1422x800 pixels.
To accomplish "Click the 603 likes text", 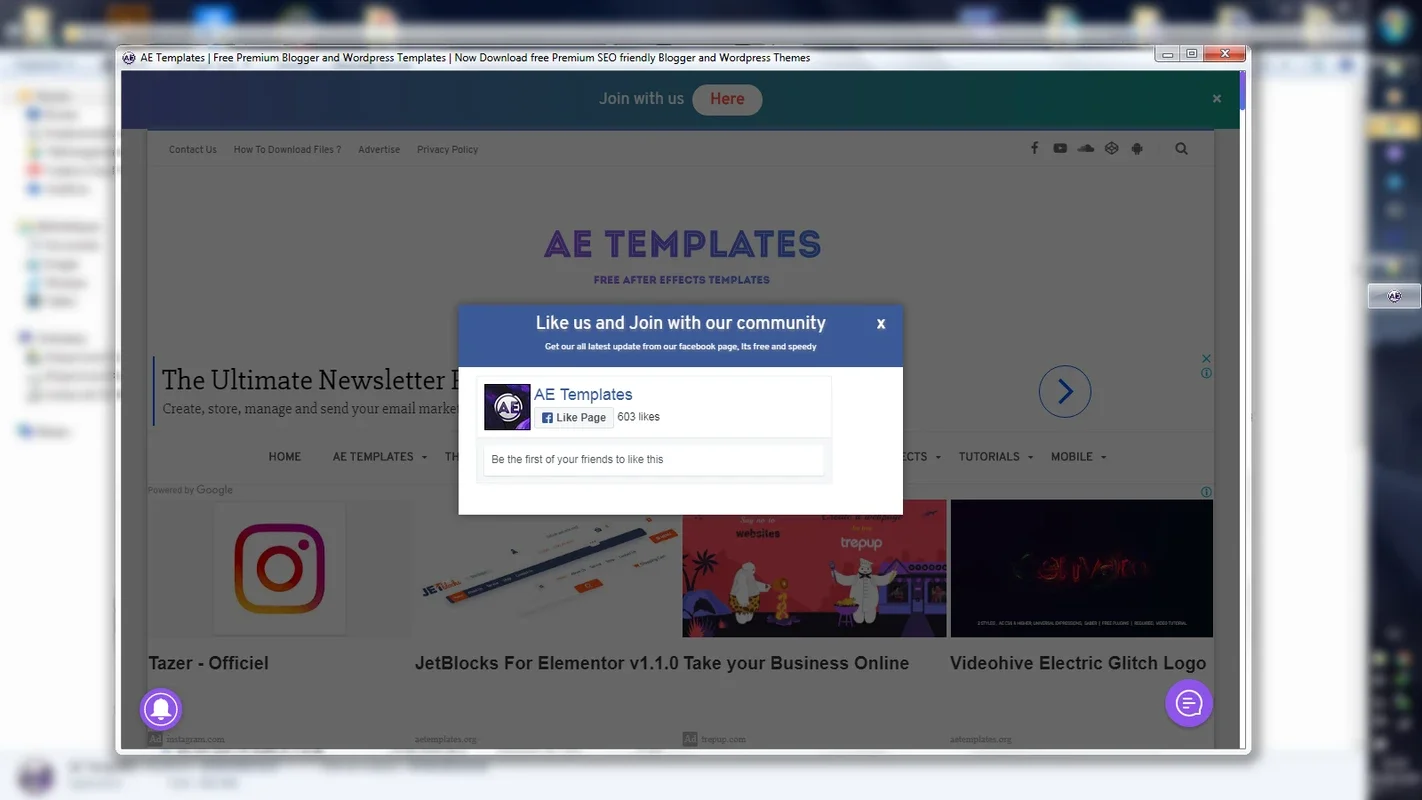I will [x=639, y=417].
